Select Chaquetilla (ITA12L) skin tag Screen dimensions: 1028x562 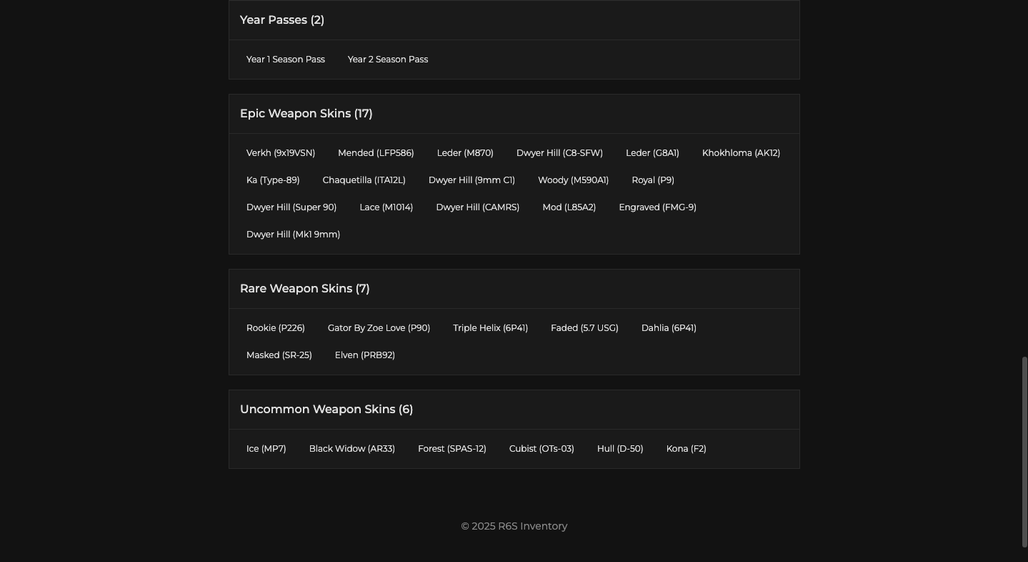(x=364, y=180)
